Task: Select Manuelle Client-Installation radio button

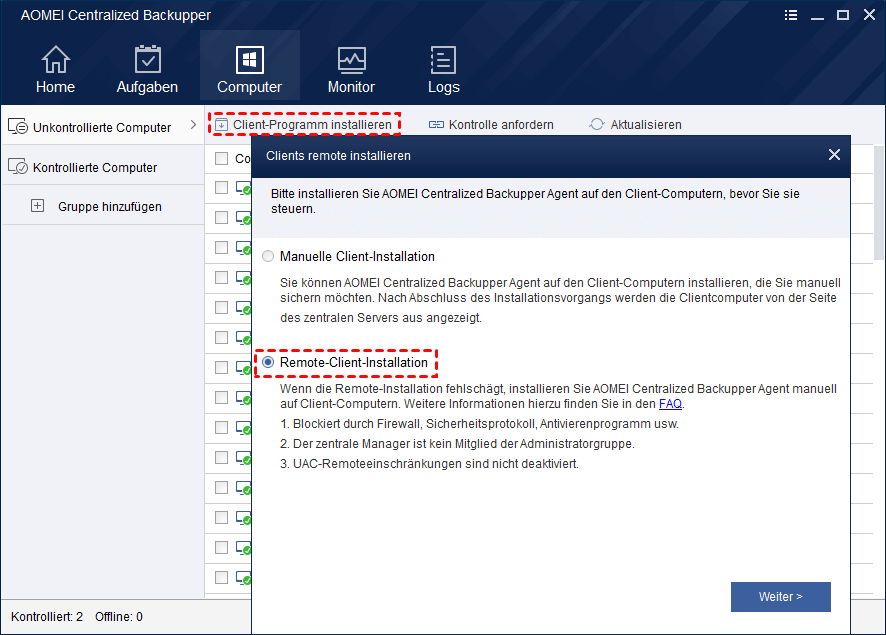Action: point(268,256)
